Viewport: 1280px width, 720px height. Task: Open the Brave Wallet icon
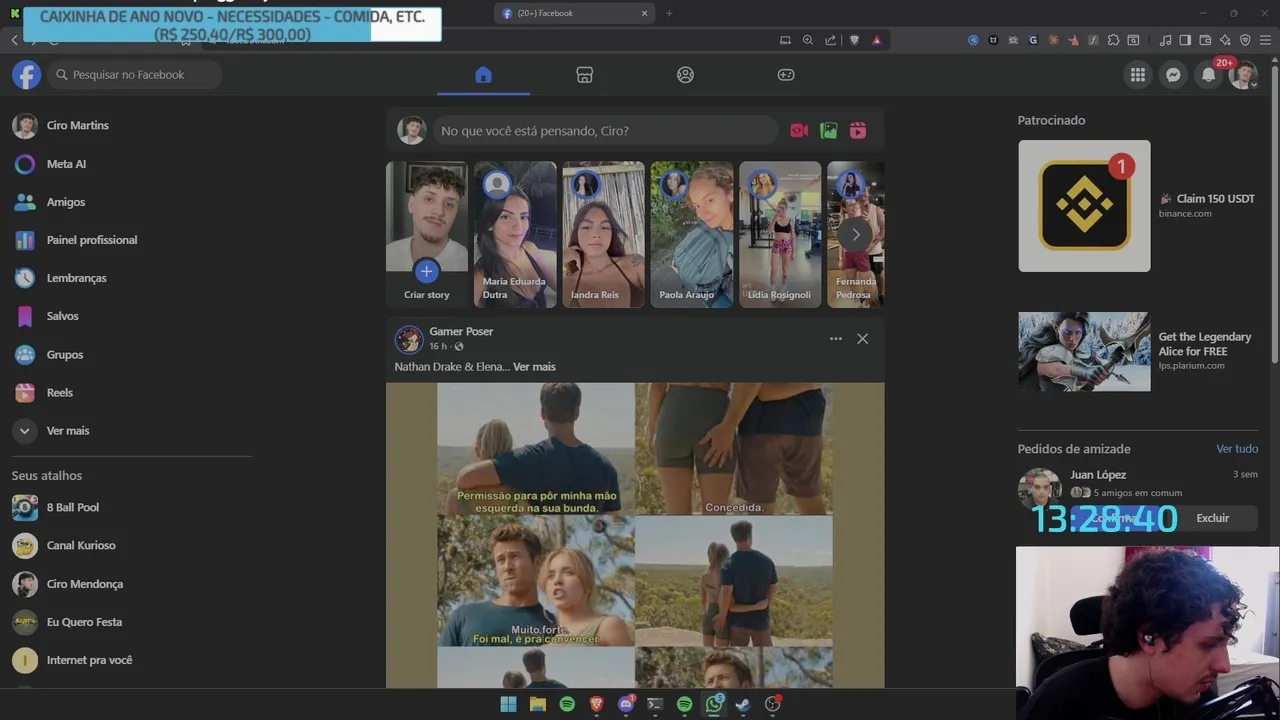[1205, 40]
